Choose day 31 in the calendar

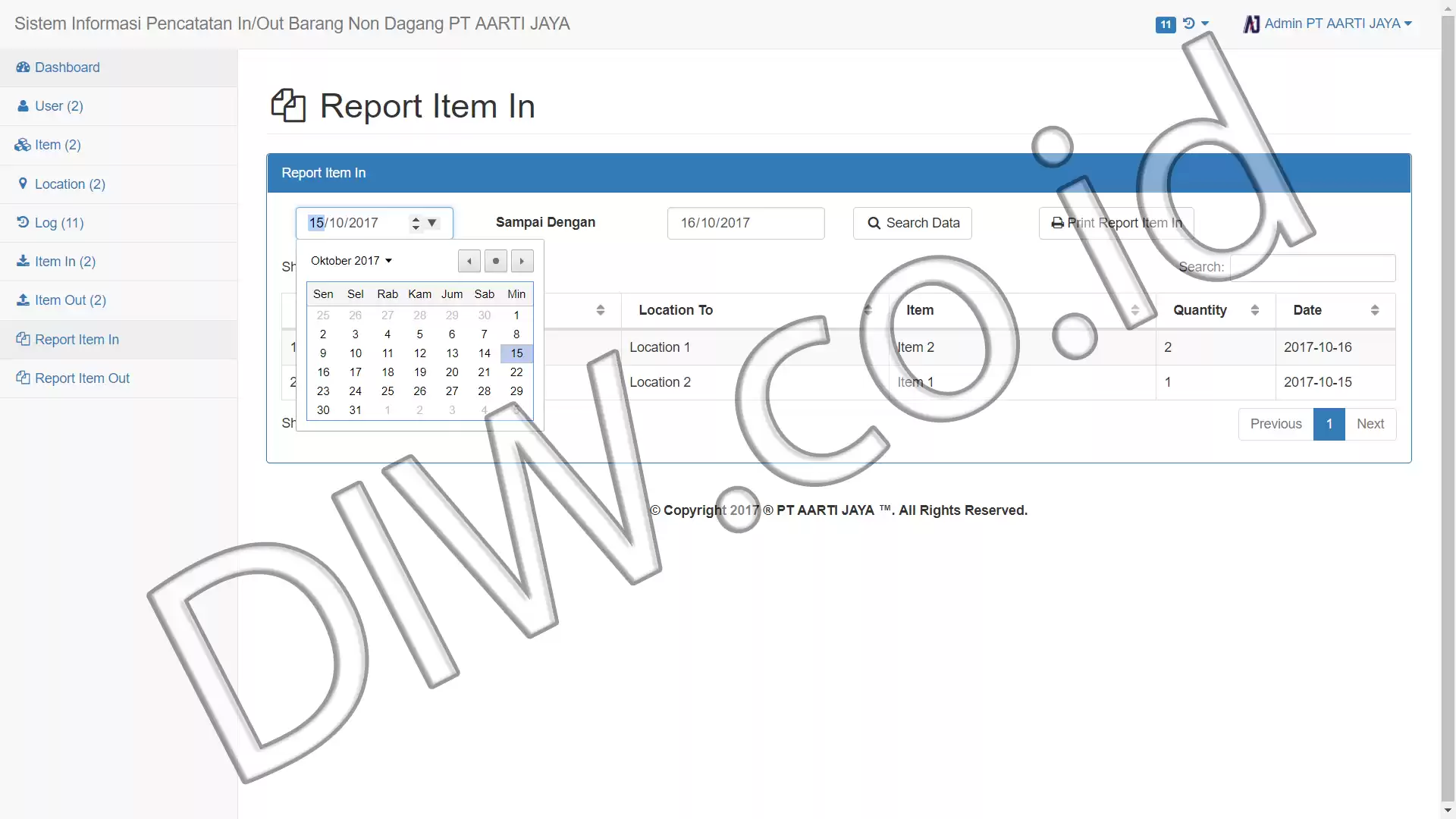click(x=356, y=410)
